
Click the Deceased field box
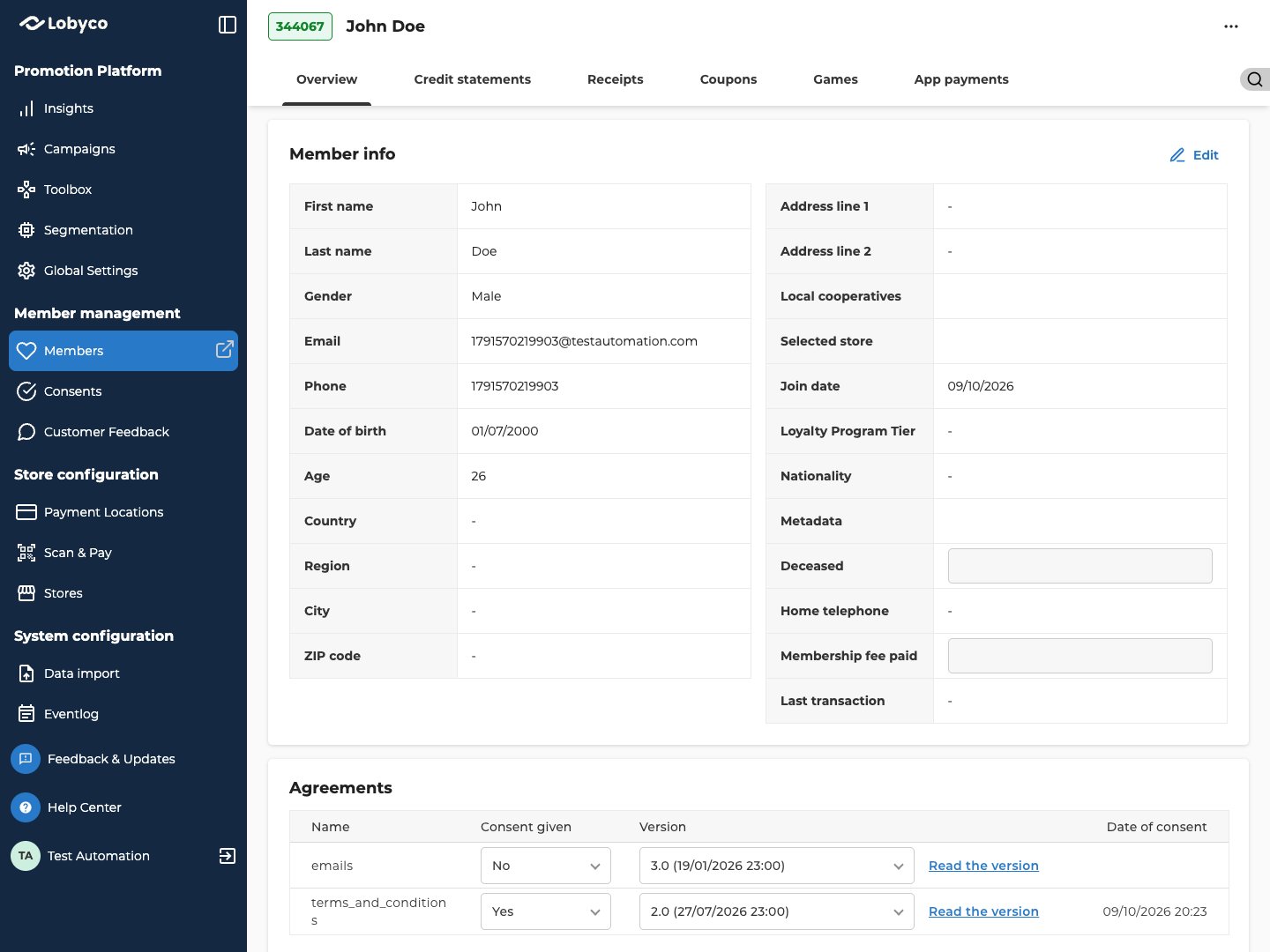[x=1080, y=566]
